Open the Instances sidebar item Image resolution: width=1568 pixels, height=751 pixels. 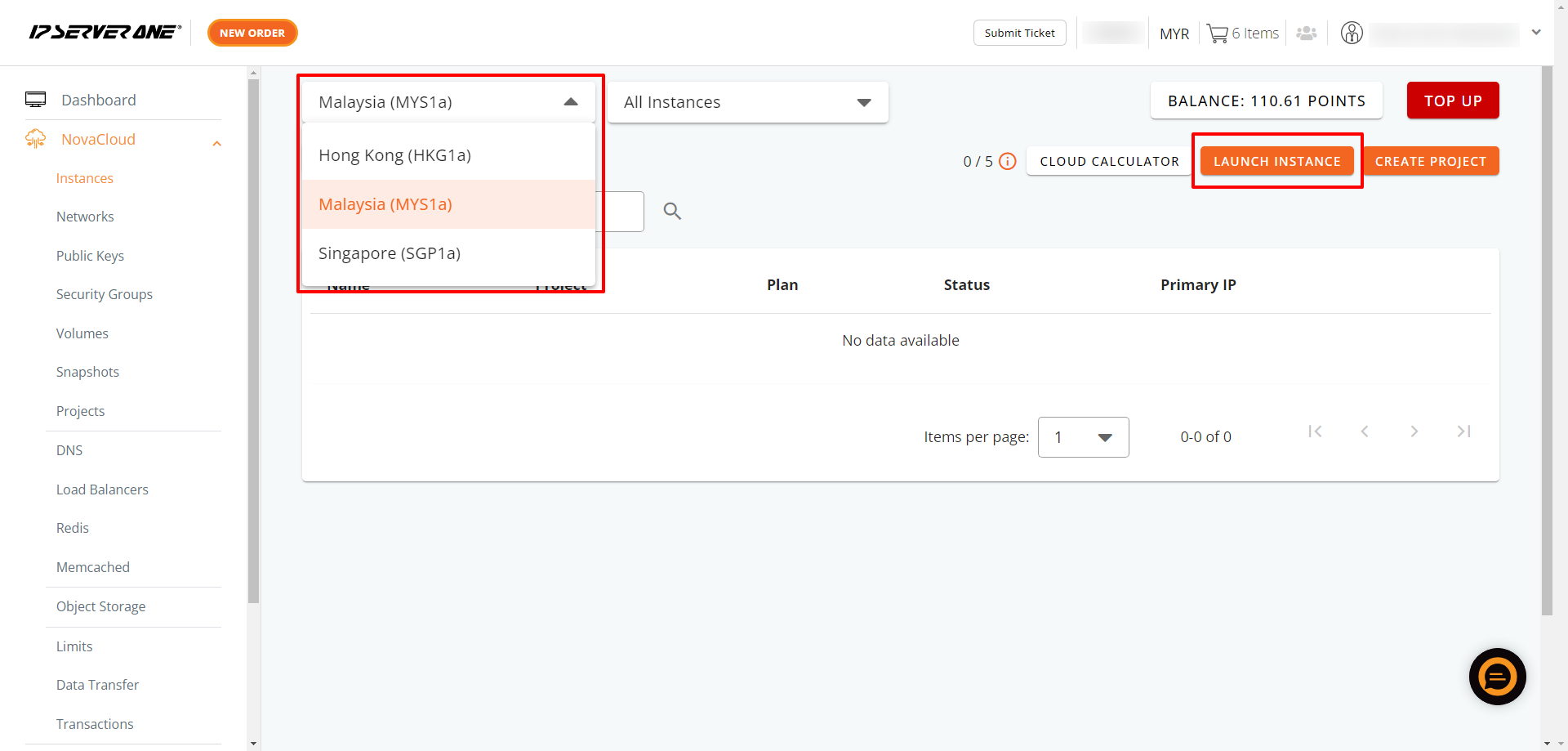point(85,178)
